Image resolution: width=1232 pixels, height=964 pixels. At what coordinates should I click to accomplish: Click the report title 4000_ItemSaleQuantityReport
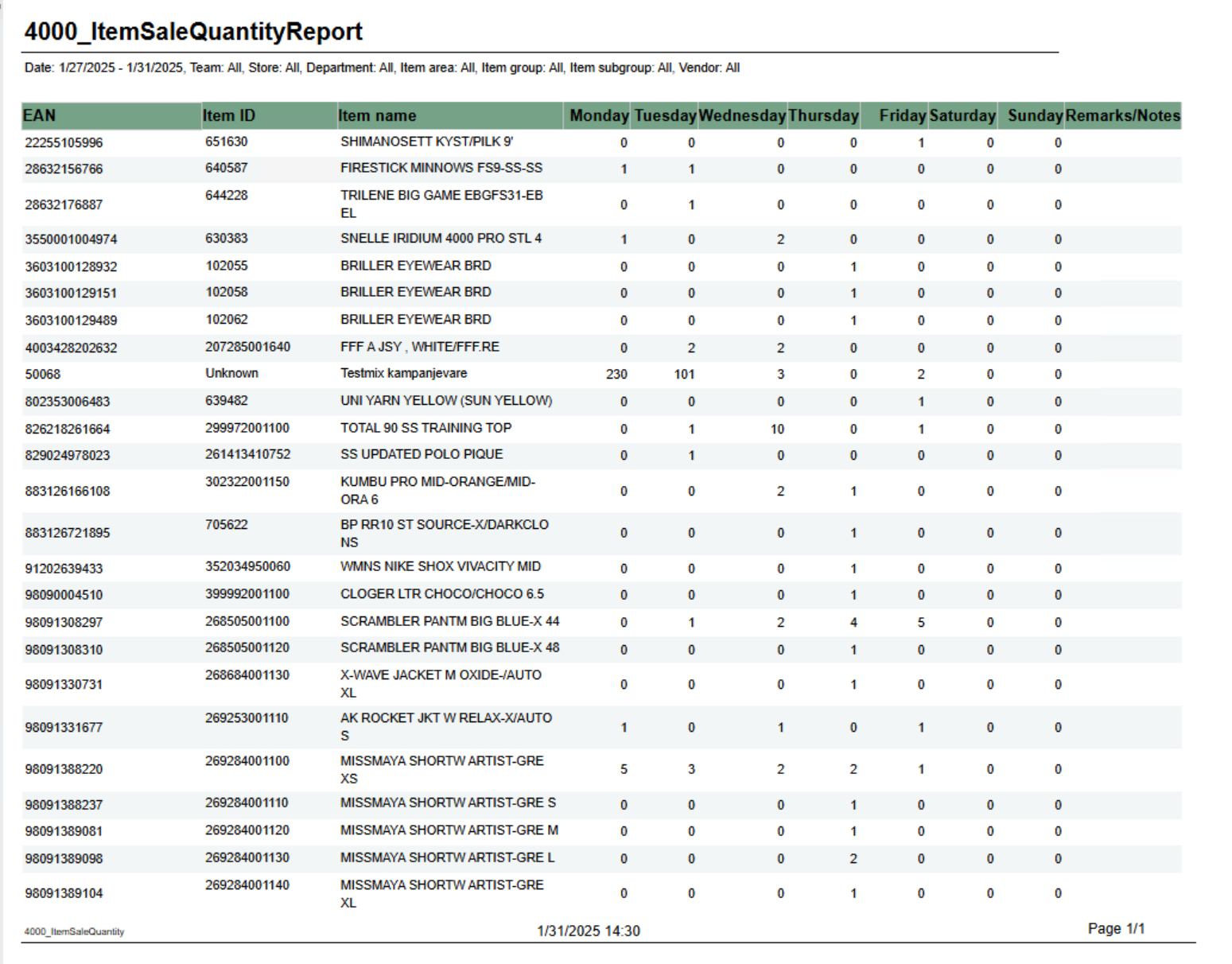pos(193,32)
